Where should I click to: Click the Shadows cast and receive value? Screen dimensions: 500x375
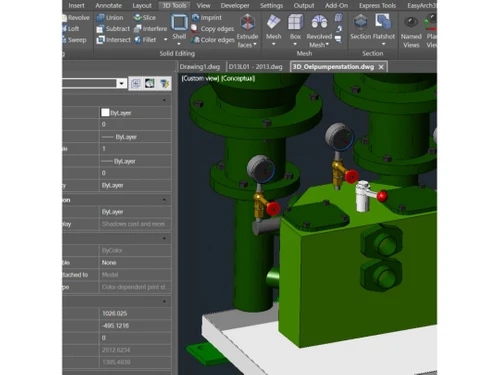pyautogui.click(x=135, y=224)
